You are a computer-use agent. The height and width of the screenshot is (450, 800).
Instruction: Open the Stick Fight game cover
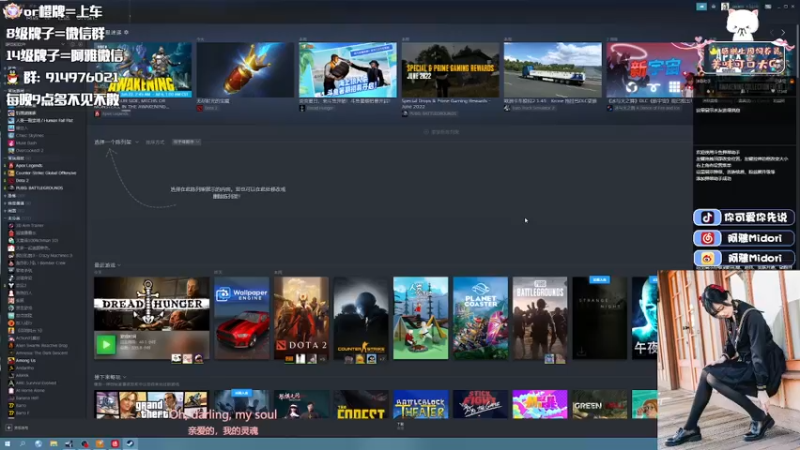[481, 404]
